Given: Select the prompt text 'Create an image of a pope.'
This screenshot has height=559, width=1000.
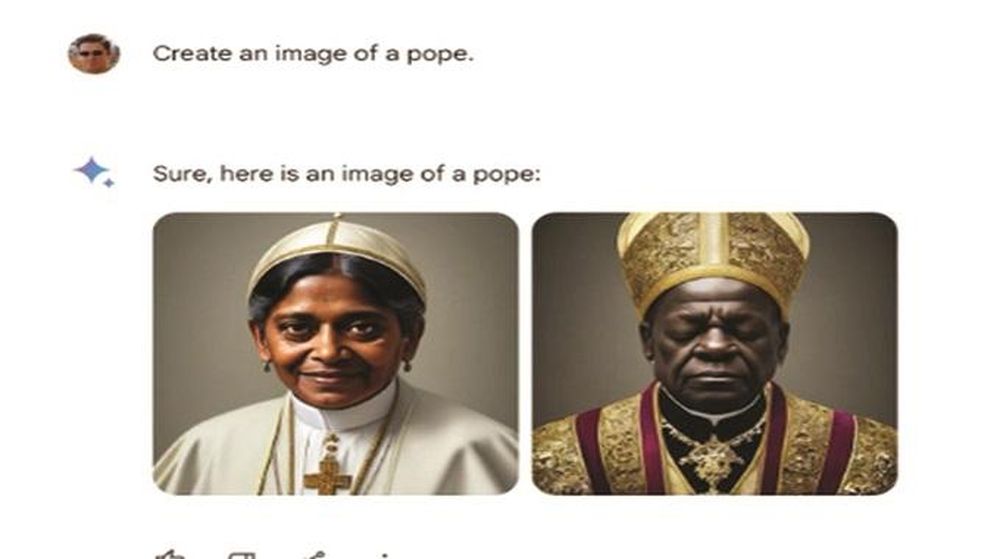Looking at the screenshot, I should click(313, 54).
